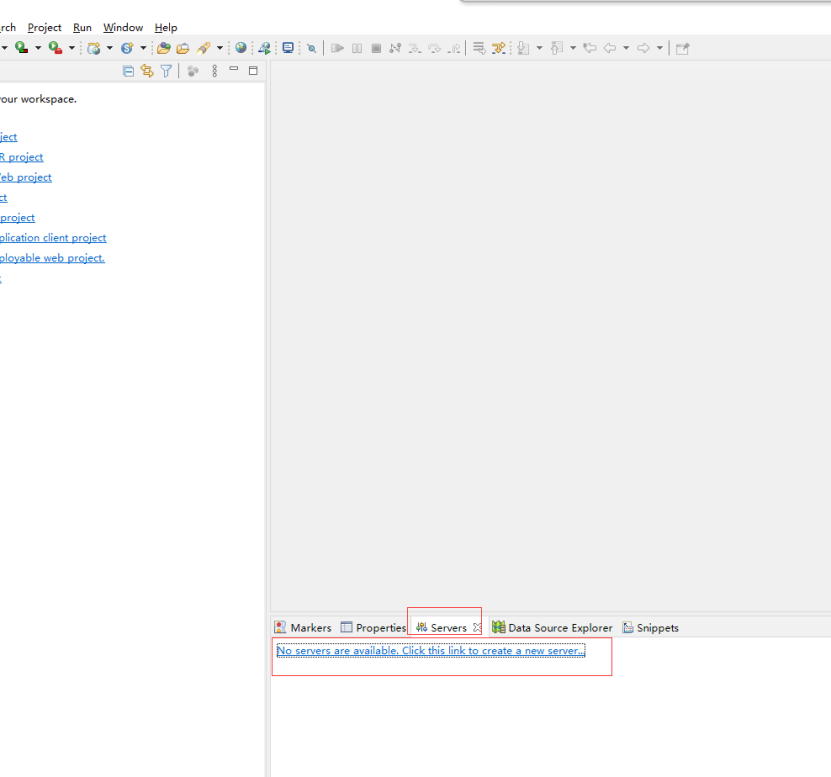Open the Run configurations dropdown arrow
This screenshot has width=831, height=777.
38,48
